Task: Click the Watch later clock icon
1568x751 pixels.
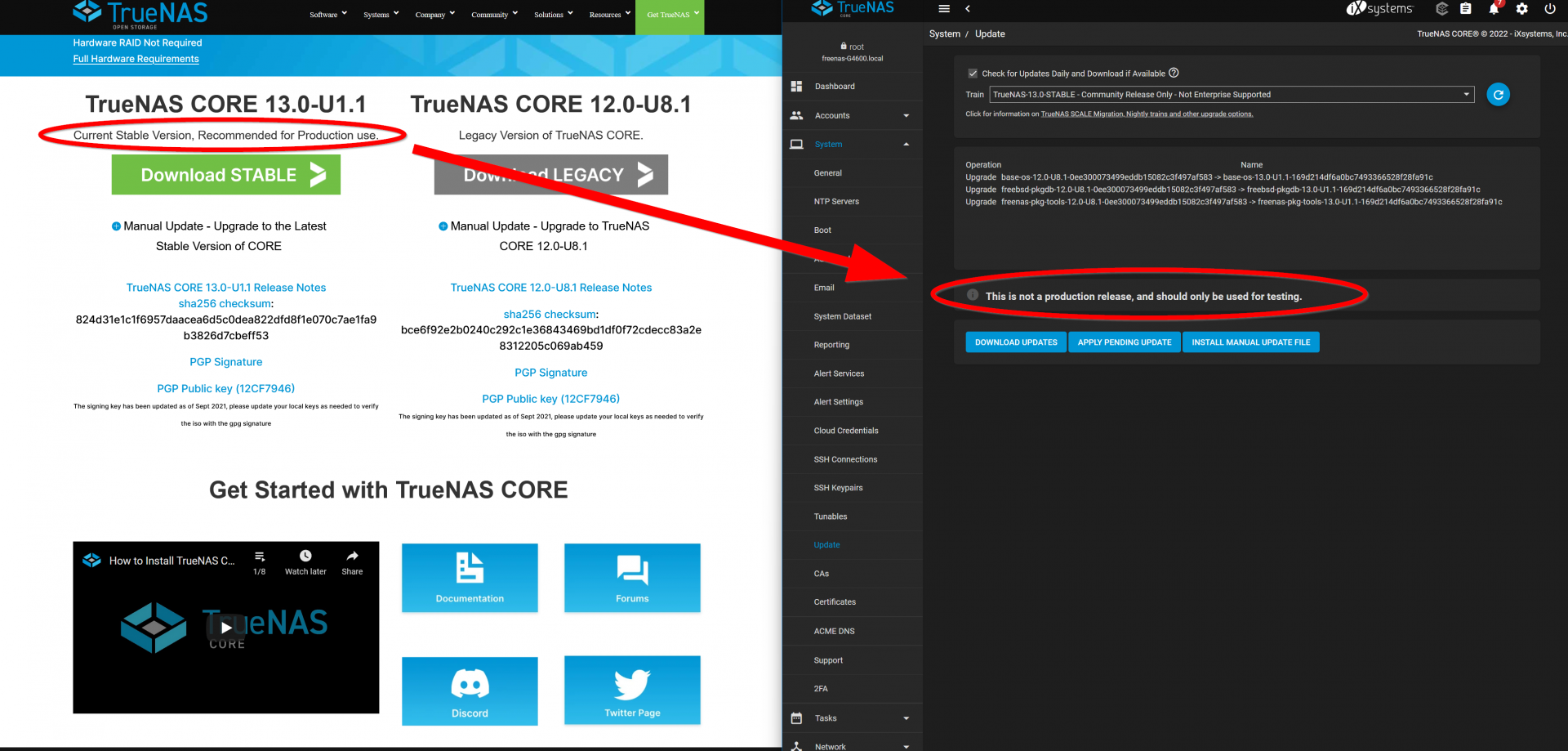Action: point(305,556)
